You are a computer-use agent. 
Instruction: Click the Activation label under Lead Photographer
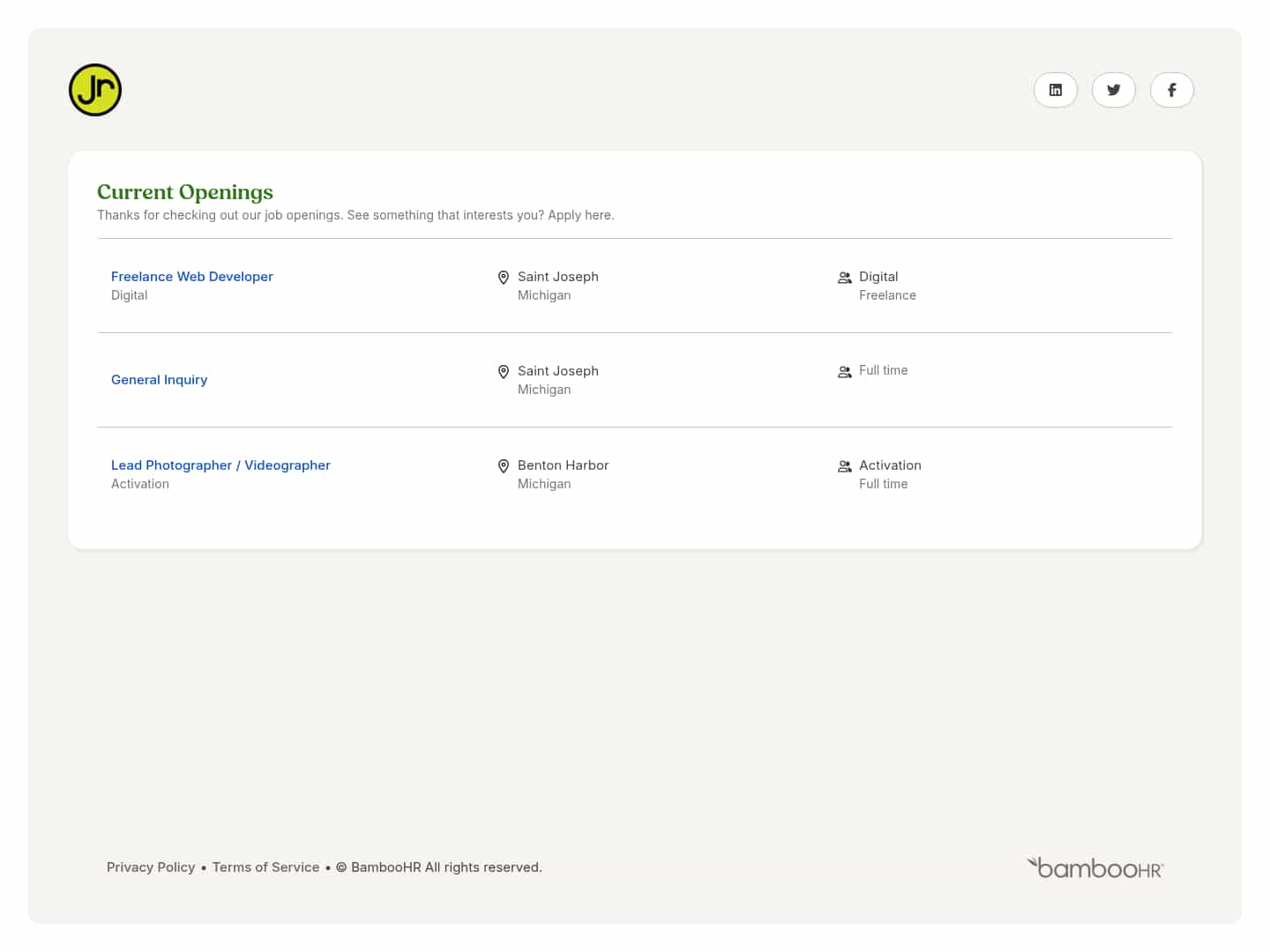click(x=140, y=483)
